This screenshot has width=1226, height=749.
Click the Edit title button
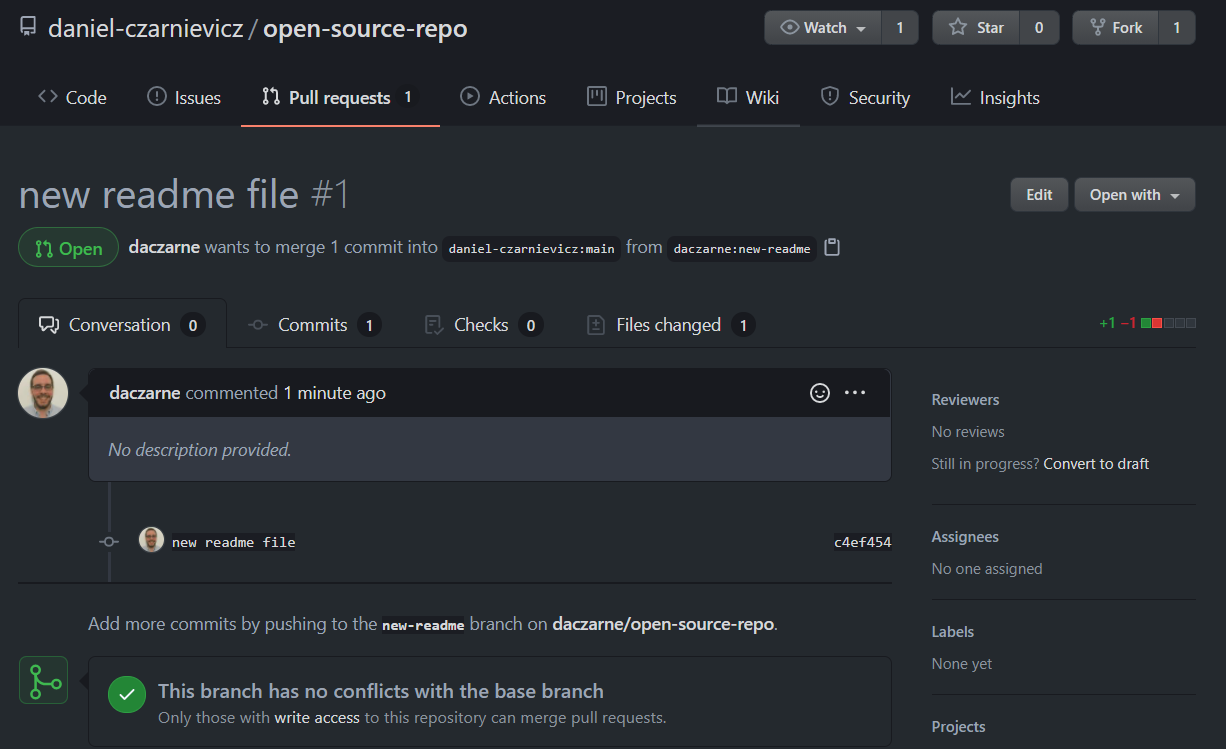pos(1039,195)
